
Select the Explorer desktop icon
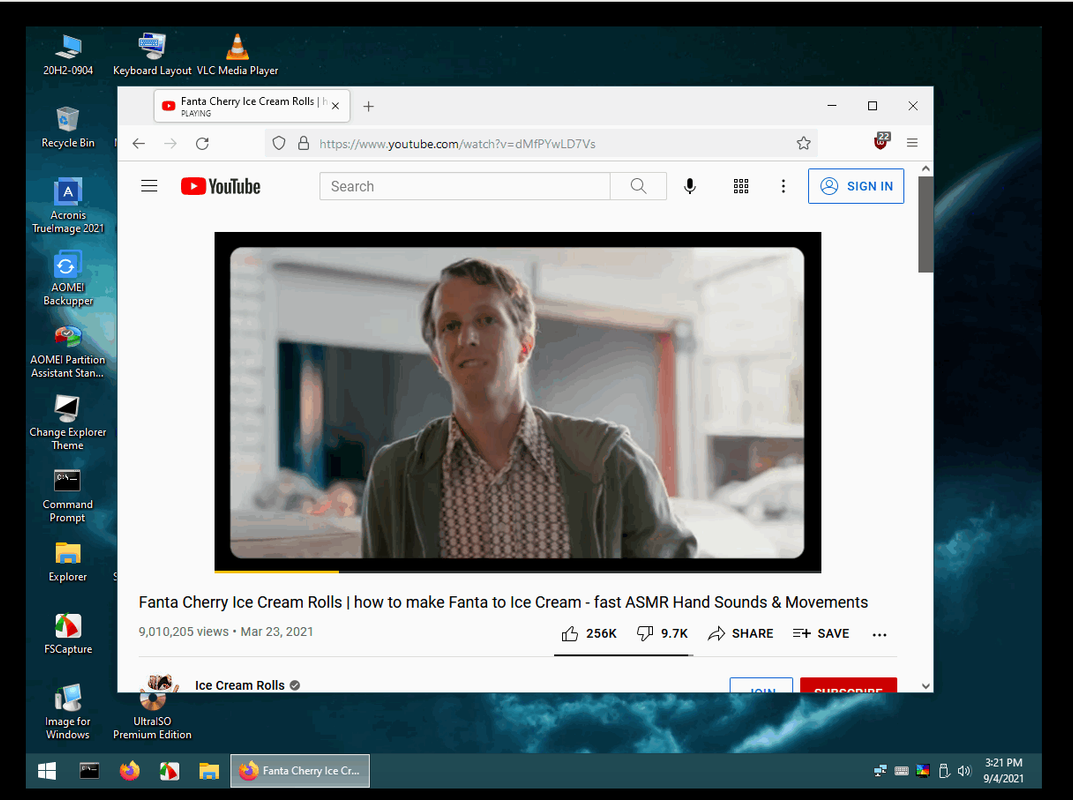[x=68, y=562]
